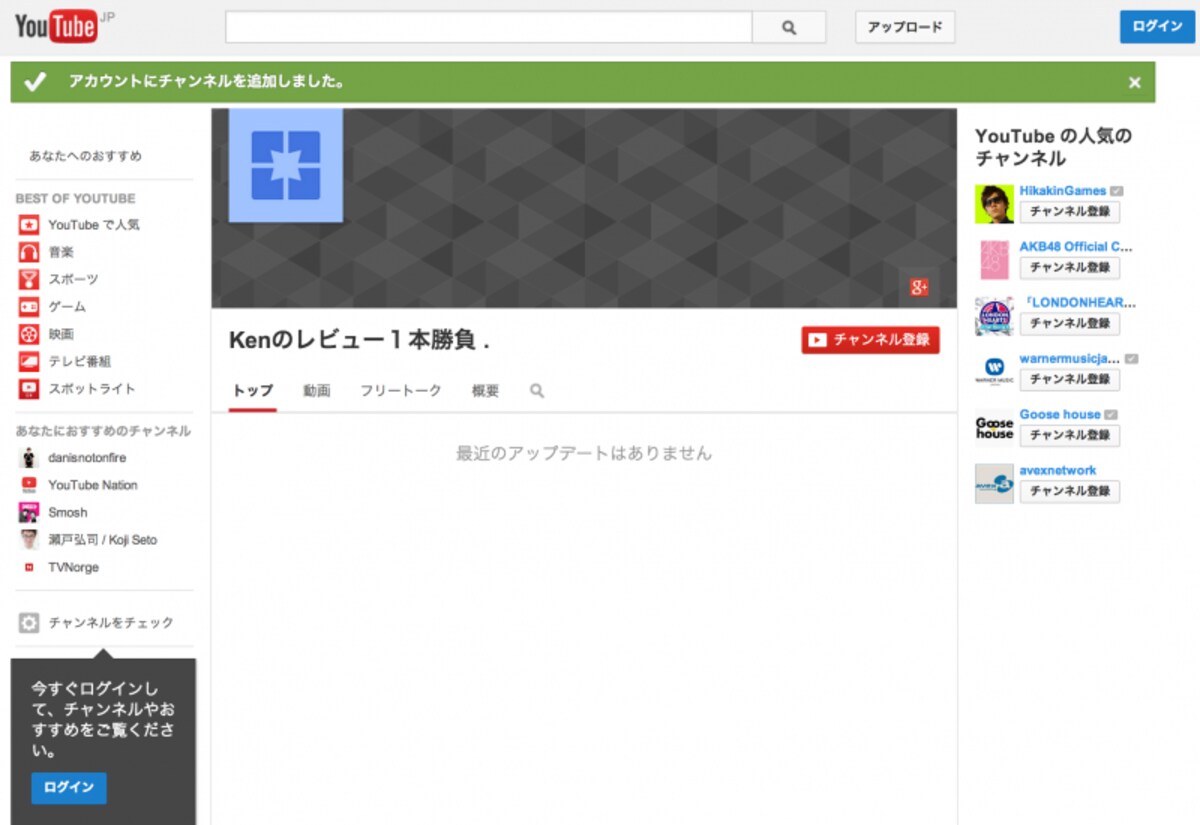
Task: Open Goose house channel name link
Action: point(1060,415)
